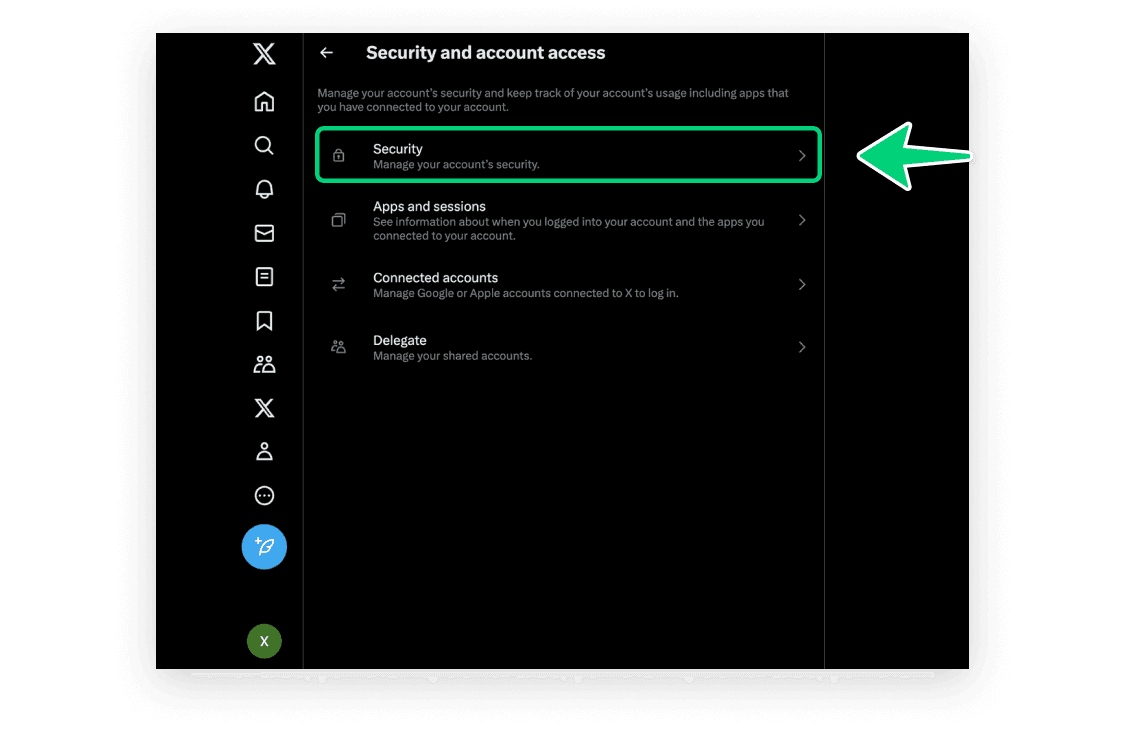
Task: Open Messages via the envelope icon
Action: point(264,233)
